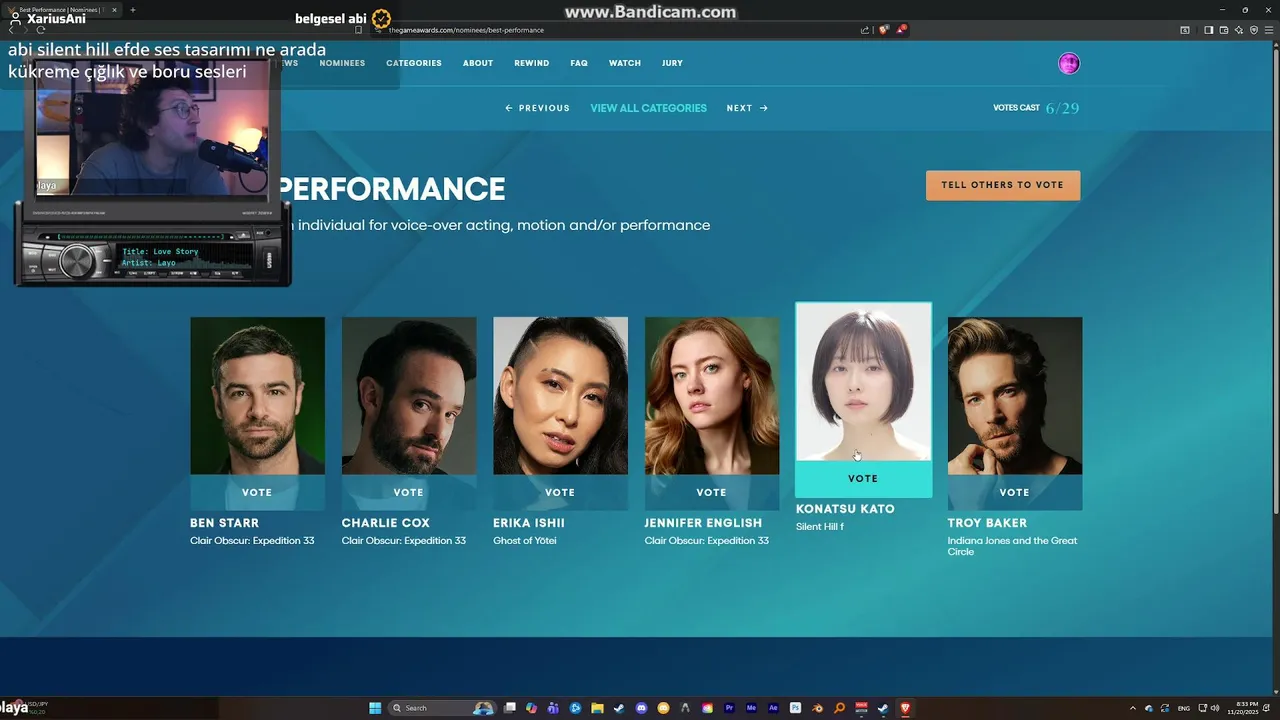Click the ENG language indicator
This screenshot has width=1280, height=720.
[x=1184, y=708]
